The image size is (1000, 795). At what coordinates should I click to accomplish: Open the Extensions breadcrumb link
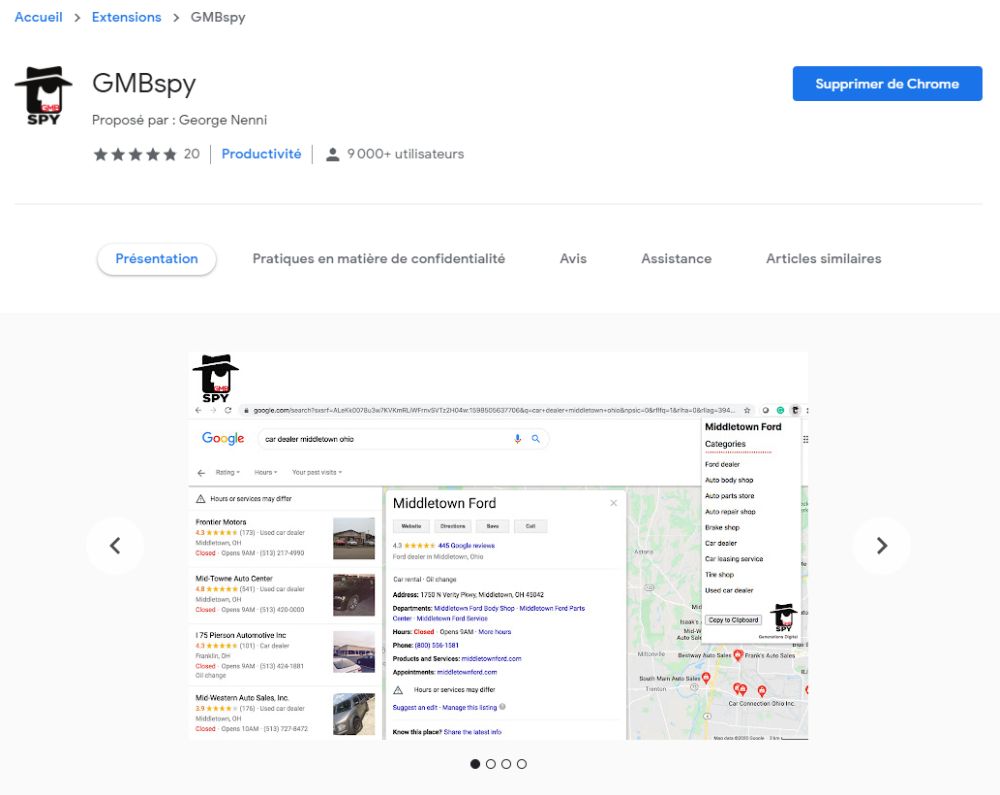coord(126,17)
